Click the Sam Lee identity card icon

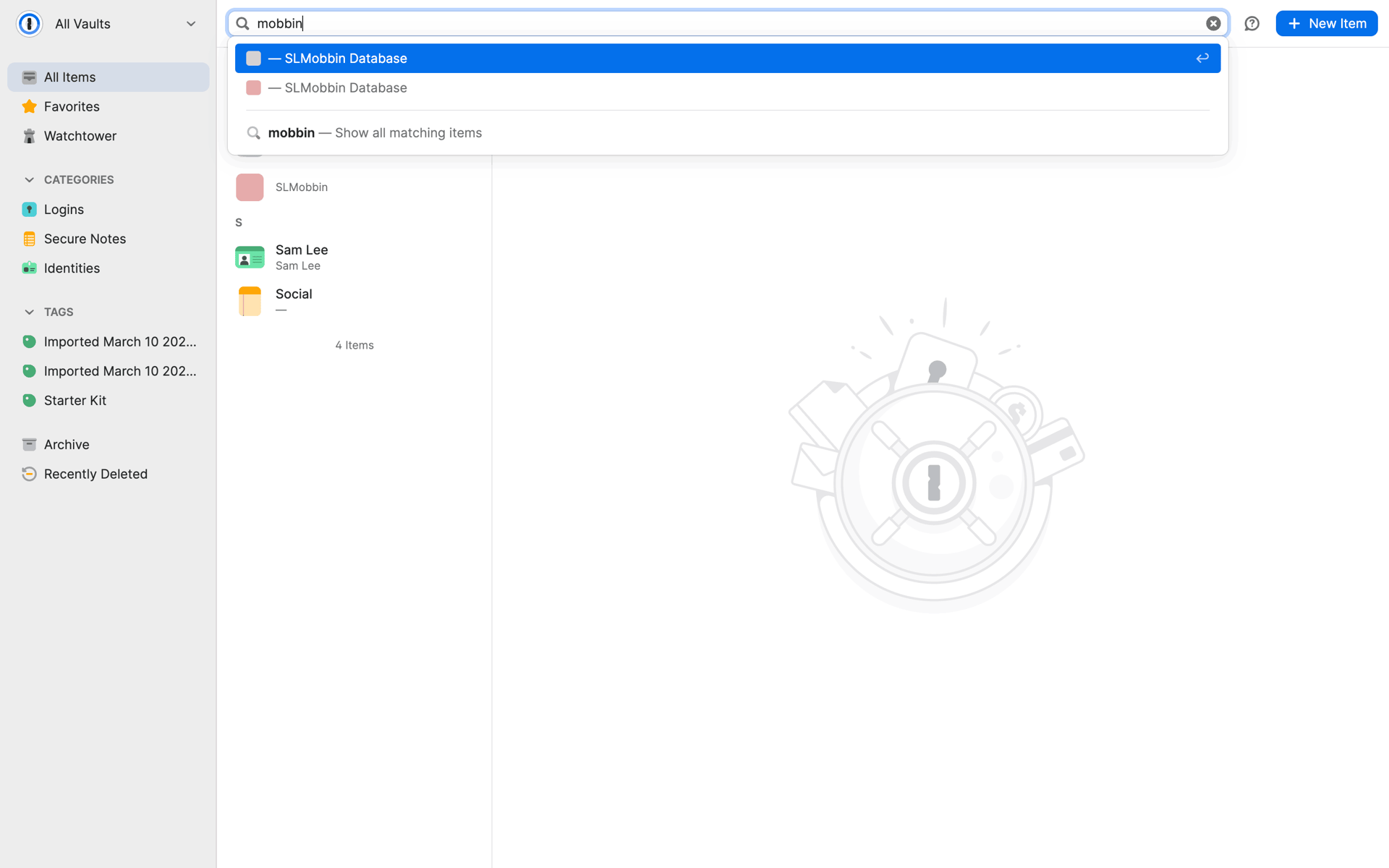coord(250,258)
